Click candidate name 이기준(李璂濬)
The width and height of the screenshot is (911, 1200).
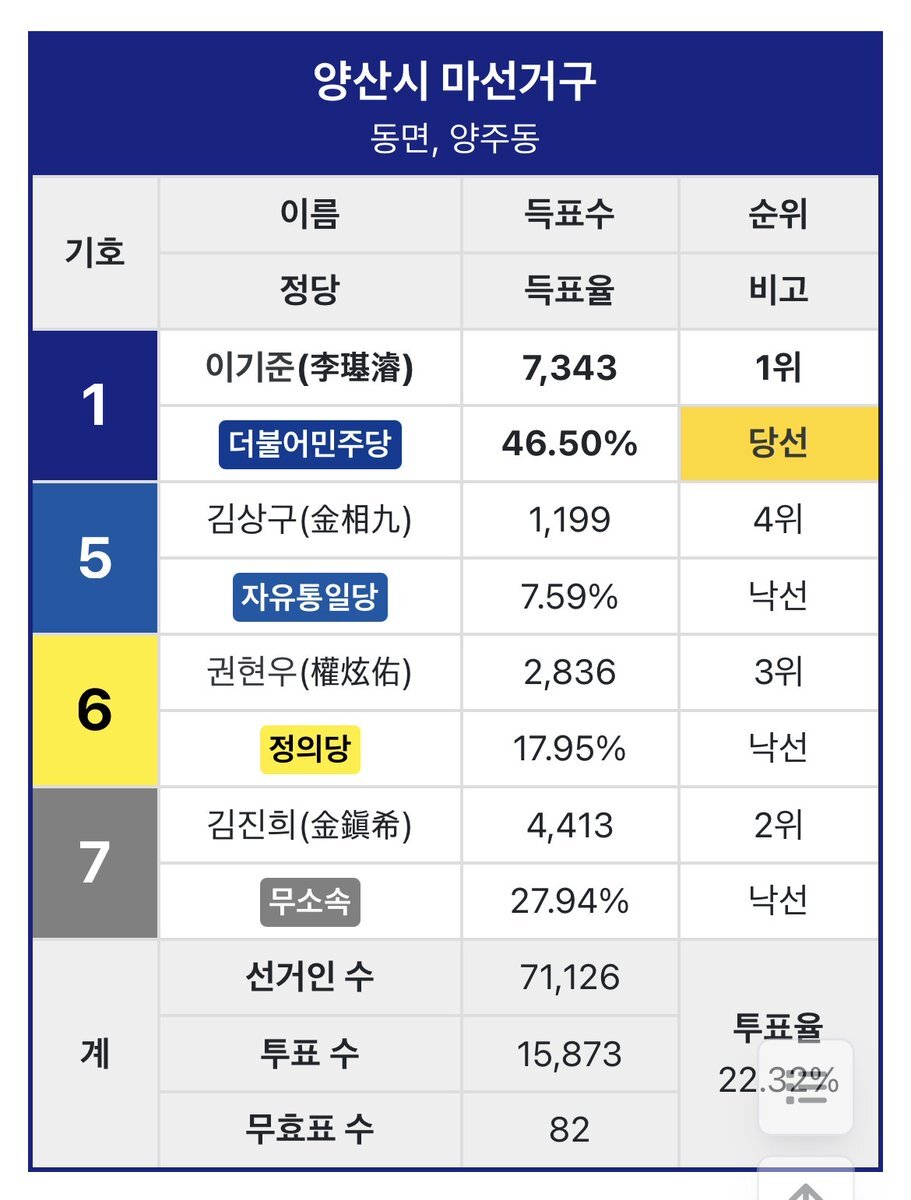pyautogui.click(x=310, y=369)
